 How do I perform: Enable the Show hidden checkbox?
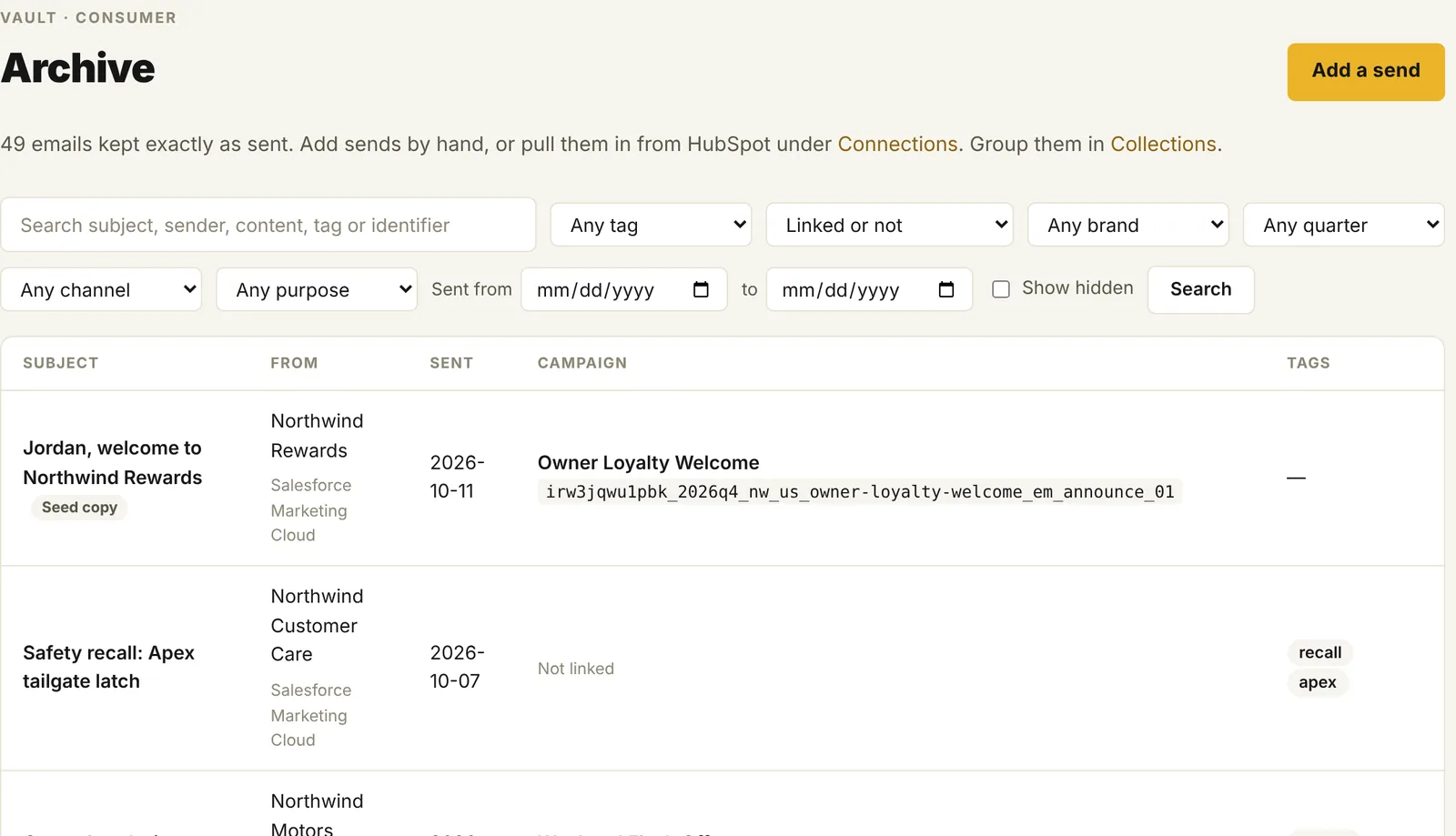[x=1001, y=289]
